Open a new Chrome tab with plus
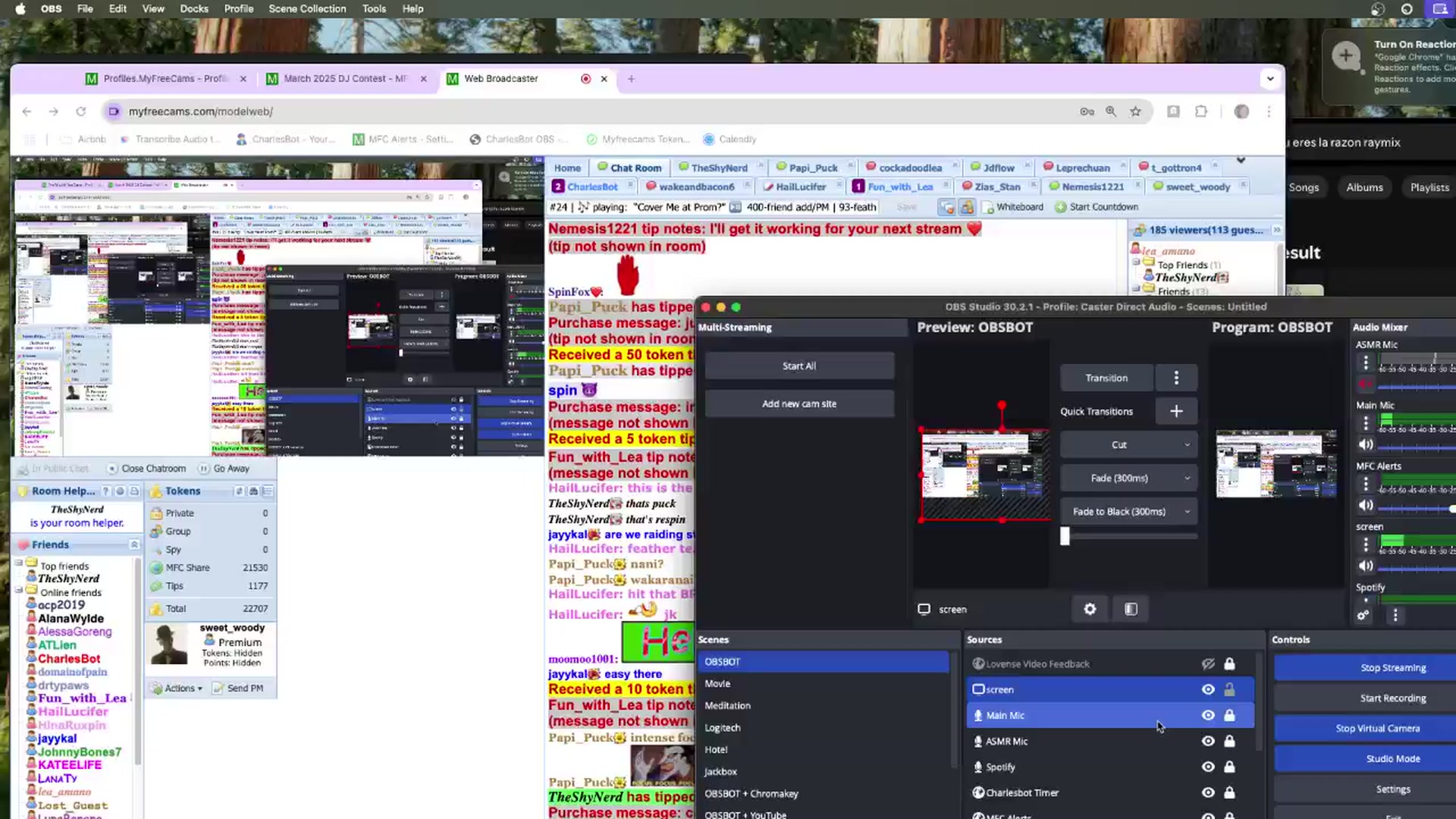 (631, 78)
